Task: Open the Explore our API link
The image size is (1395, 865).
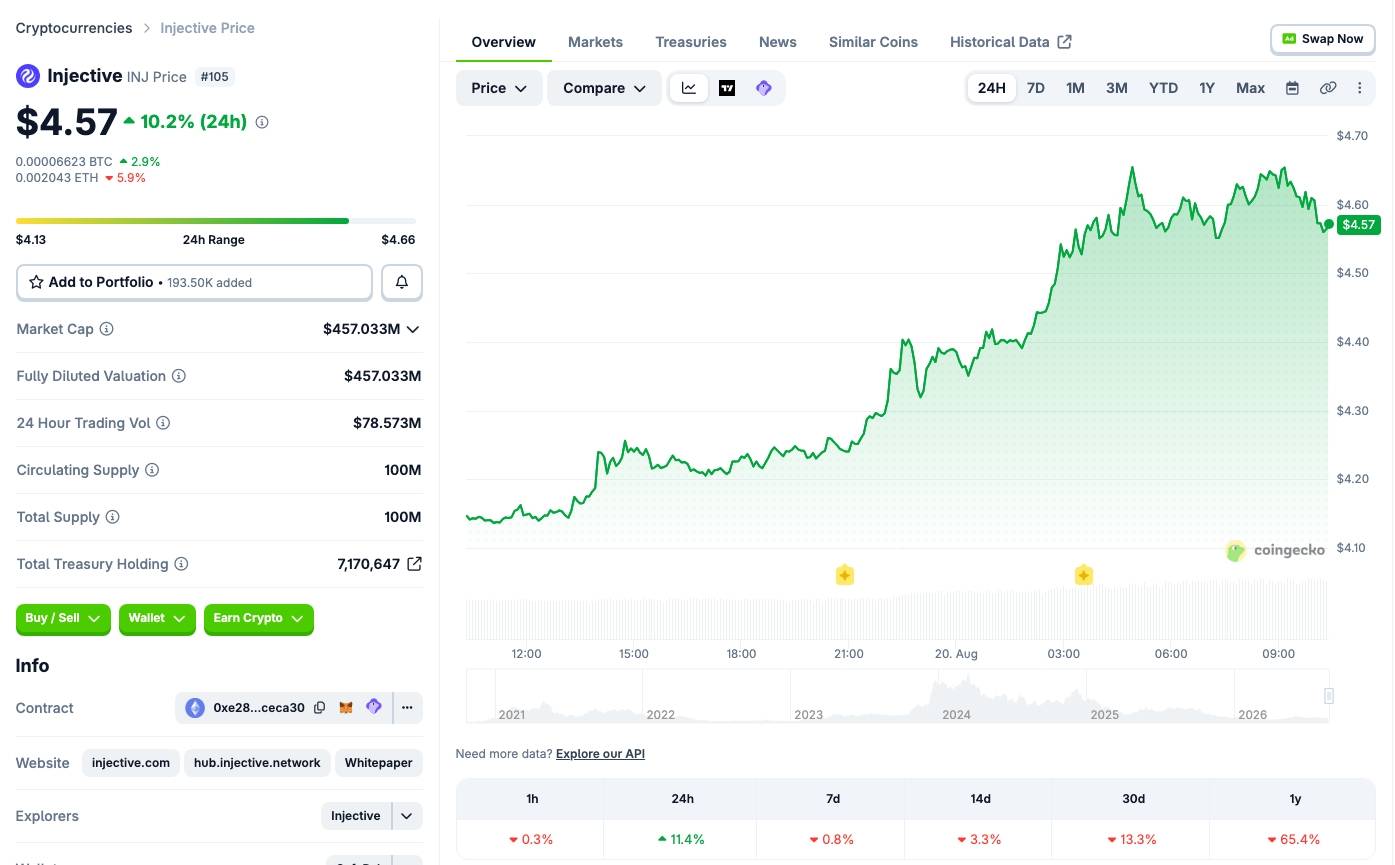Action: point(600,754)
